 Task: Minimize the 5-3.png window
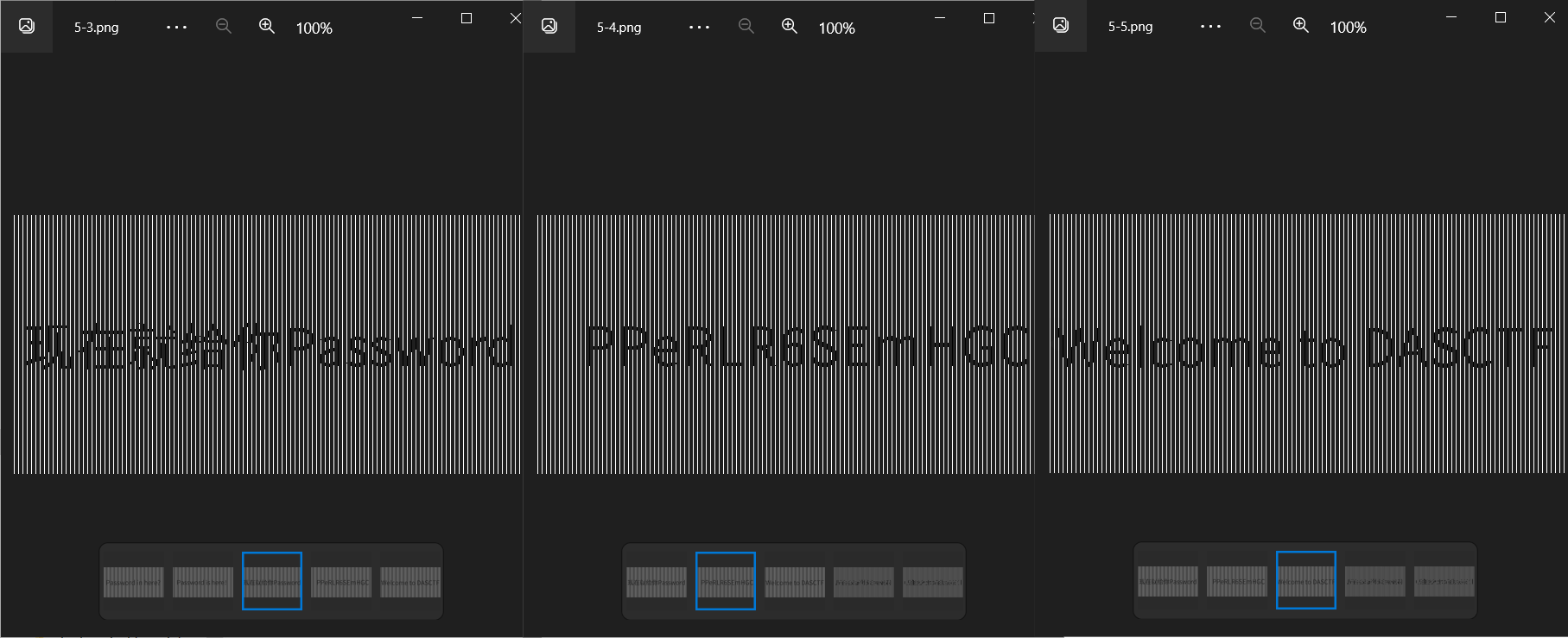tap(417, 18)
